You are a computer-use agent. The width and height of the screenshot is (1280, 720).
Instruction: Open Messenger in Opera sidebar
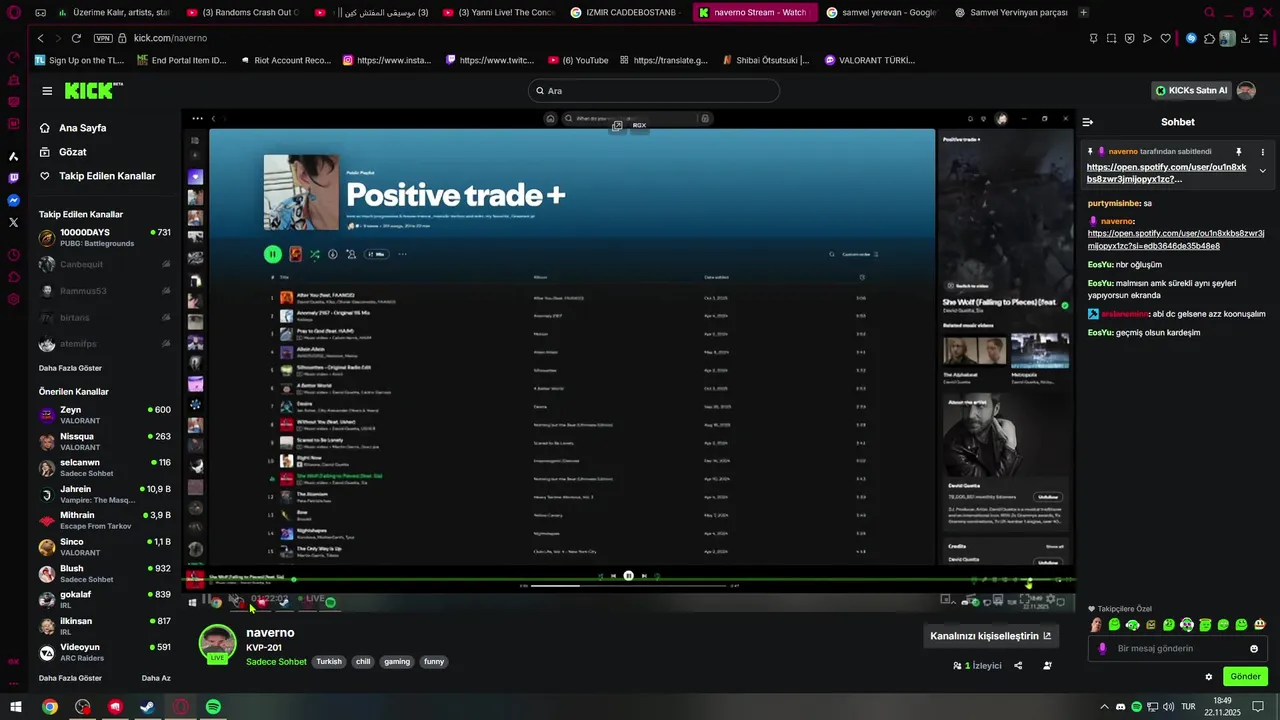[13, 200]
